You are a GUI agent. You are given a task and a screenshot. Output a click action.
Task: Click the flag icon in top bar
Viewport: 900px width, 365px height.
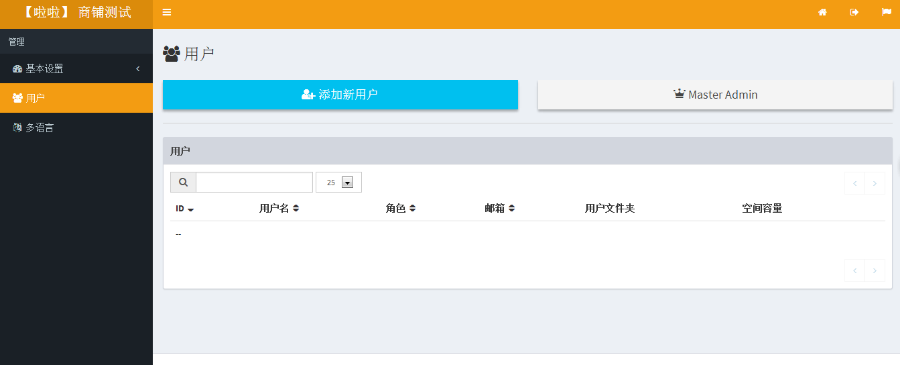pyautogui.click(x=886, y=12)
